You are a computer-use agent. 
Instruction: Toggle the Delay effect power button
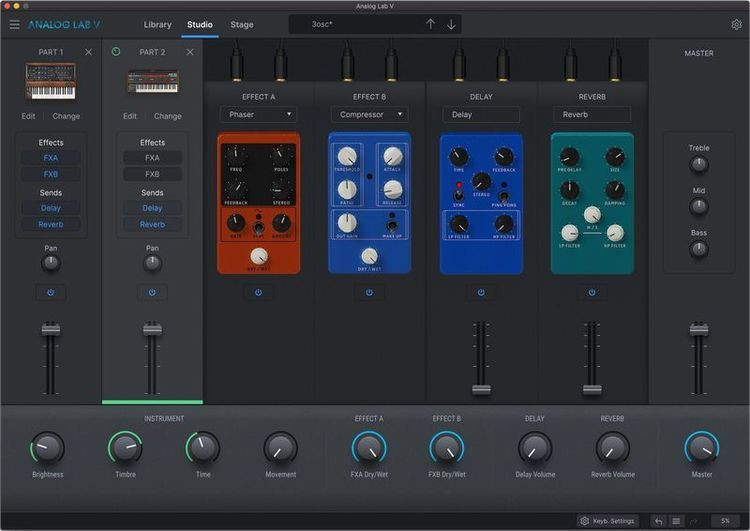[x=481, y=293]
